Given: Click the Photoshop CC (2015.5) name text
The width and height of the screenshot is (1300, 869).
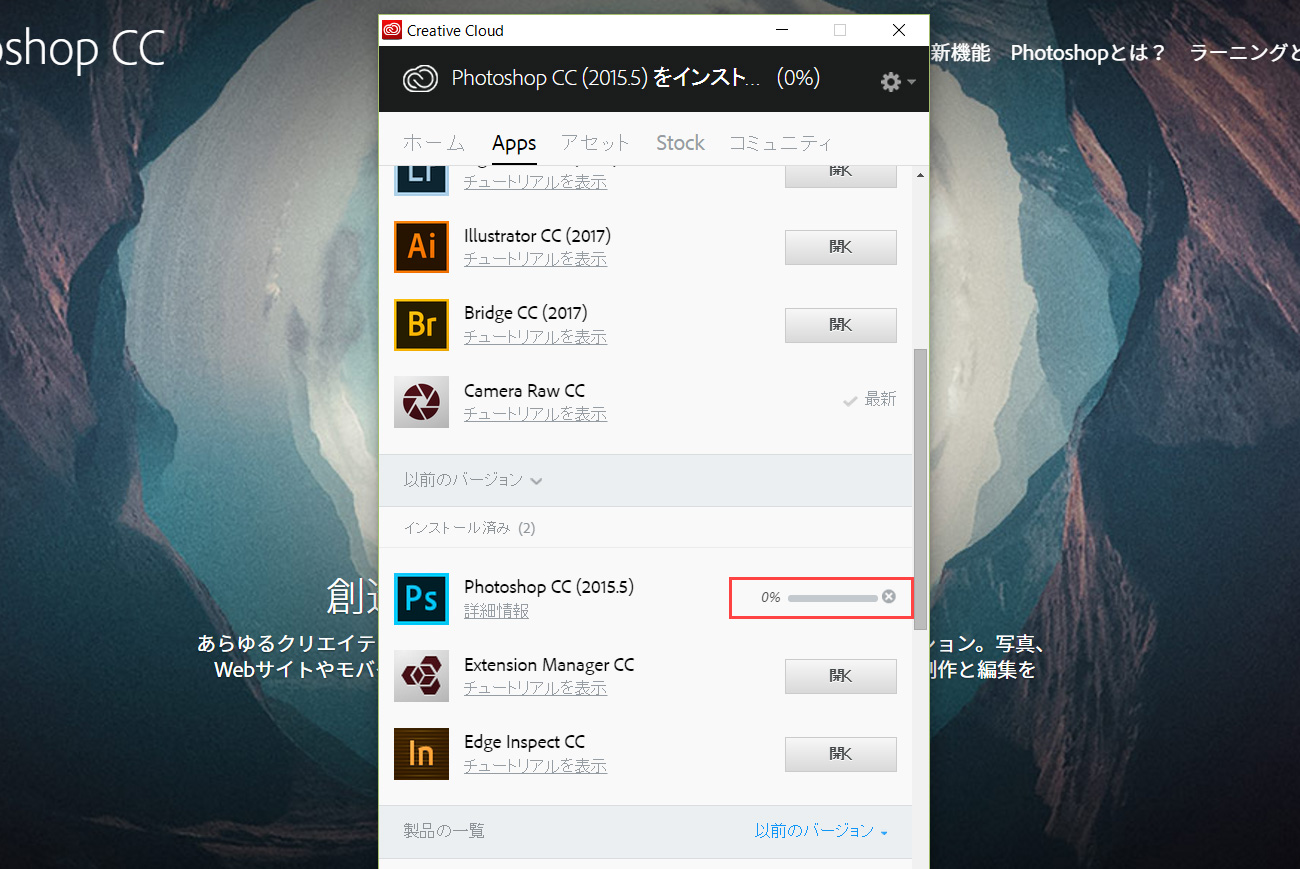Looking at the screenshot, I should pyautogui.click(x=549, y=587).
